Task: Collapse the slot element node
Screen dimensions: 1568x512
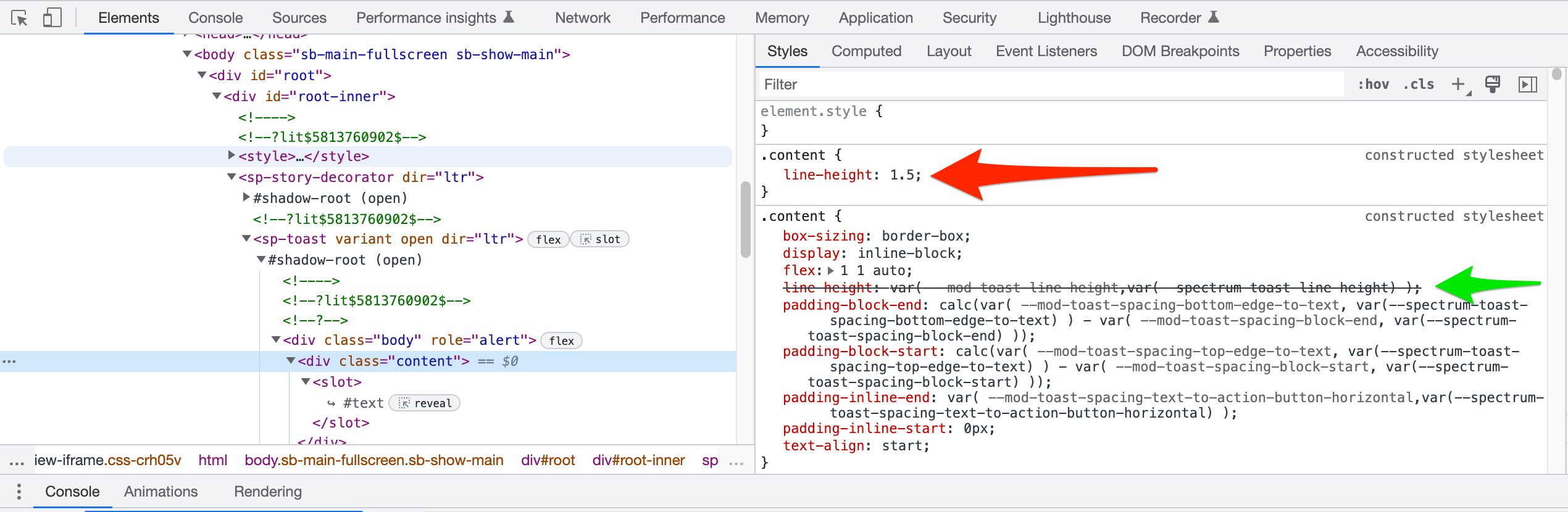Action: [x=306, y=382]
